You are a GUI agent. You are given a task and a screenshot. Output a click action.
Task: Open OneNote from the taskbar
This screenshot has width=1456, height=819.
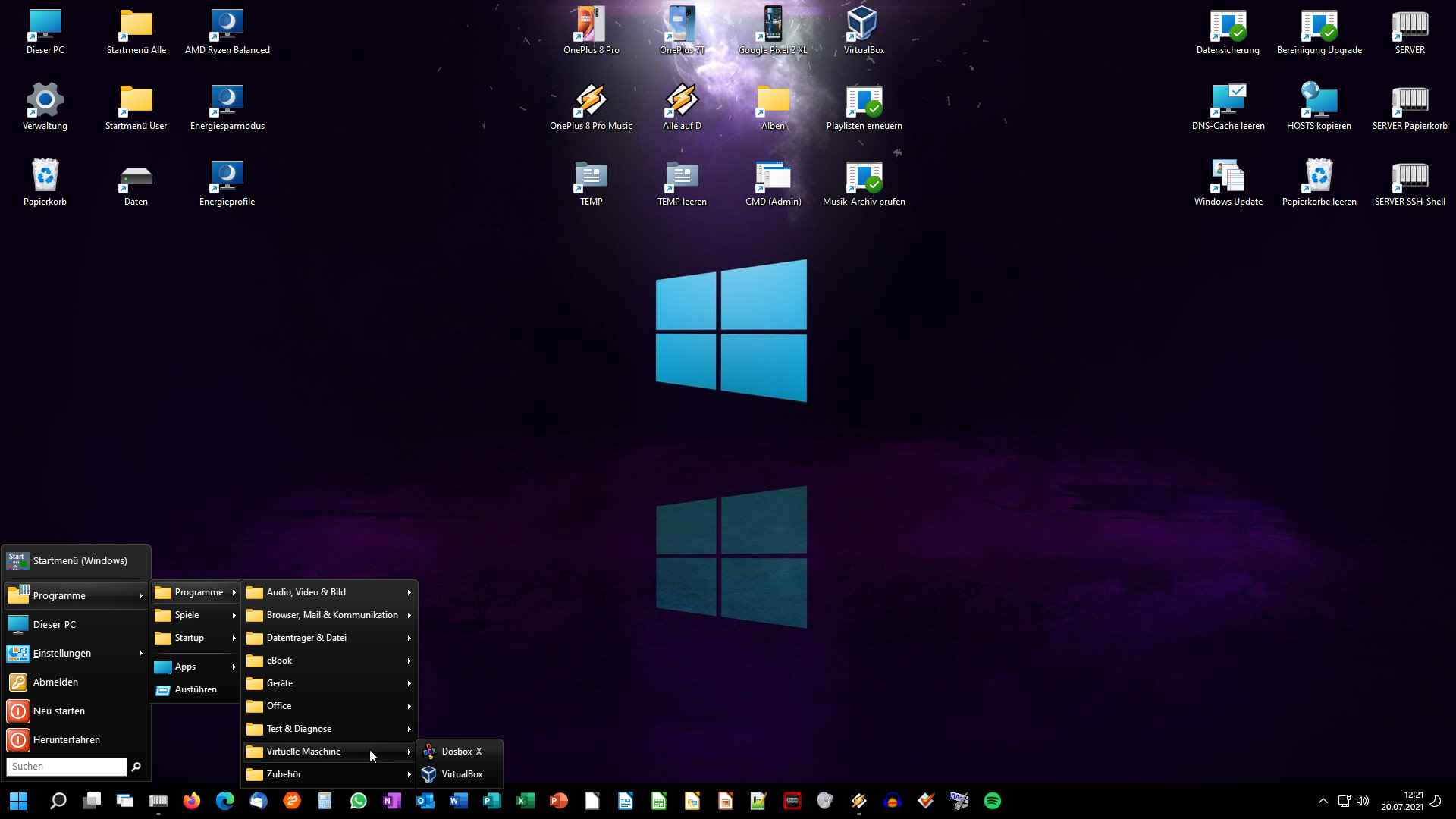(392, 801)
